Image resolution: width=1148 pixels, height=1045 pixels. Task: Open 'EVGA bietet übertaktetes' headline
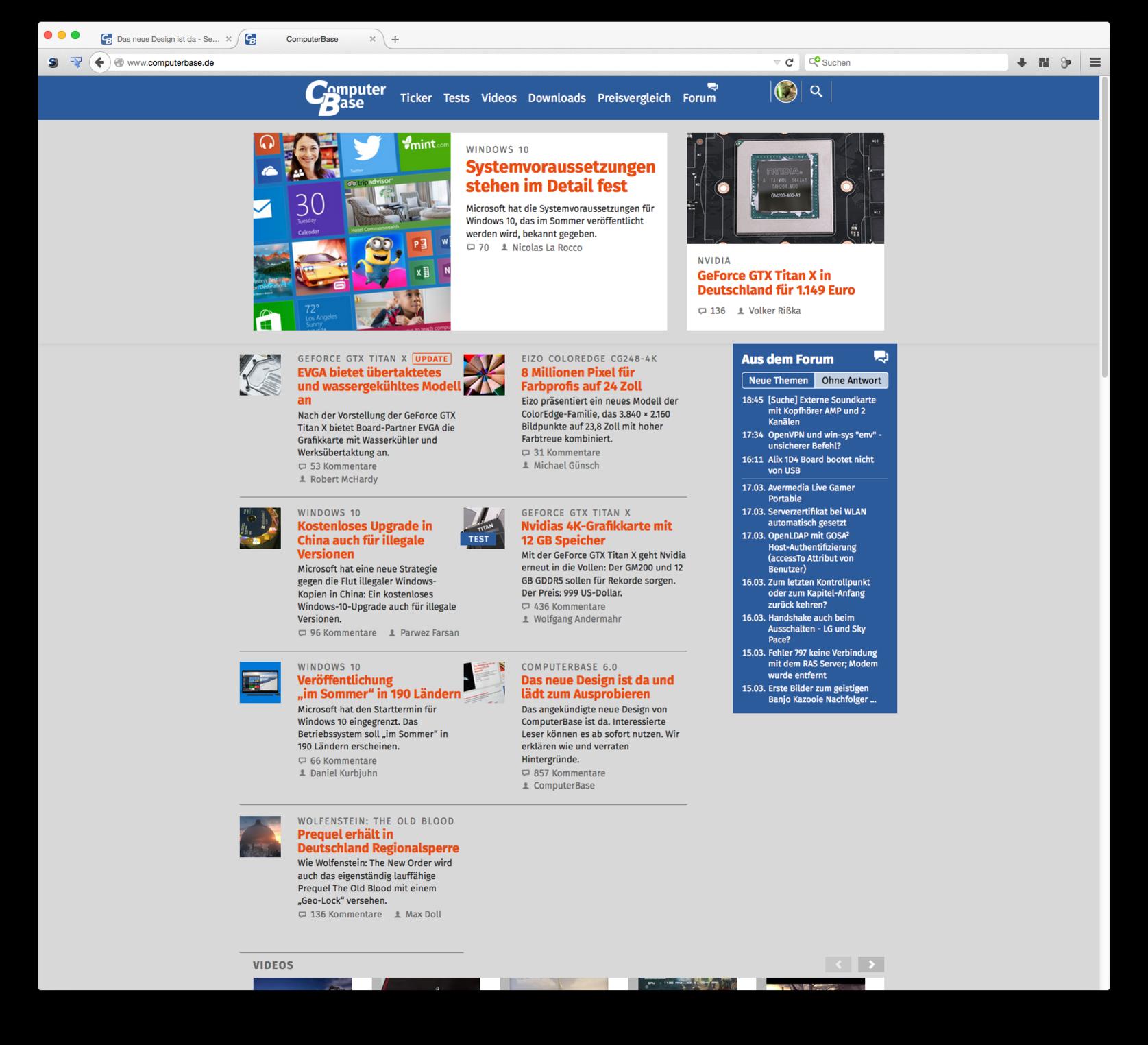(379, 386)
